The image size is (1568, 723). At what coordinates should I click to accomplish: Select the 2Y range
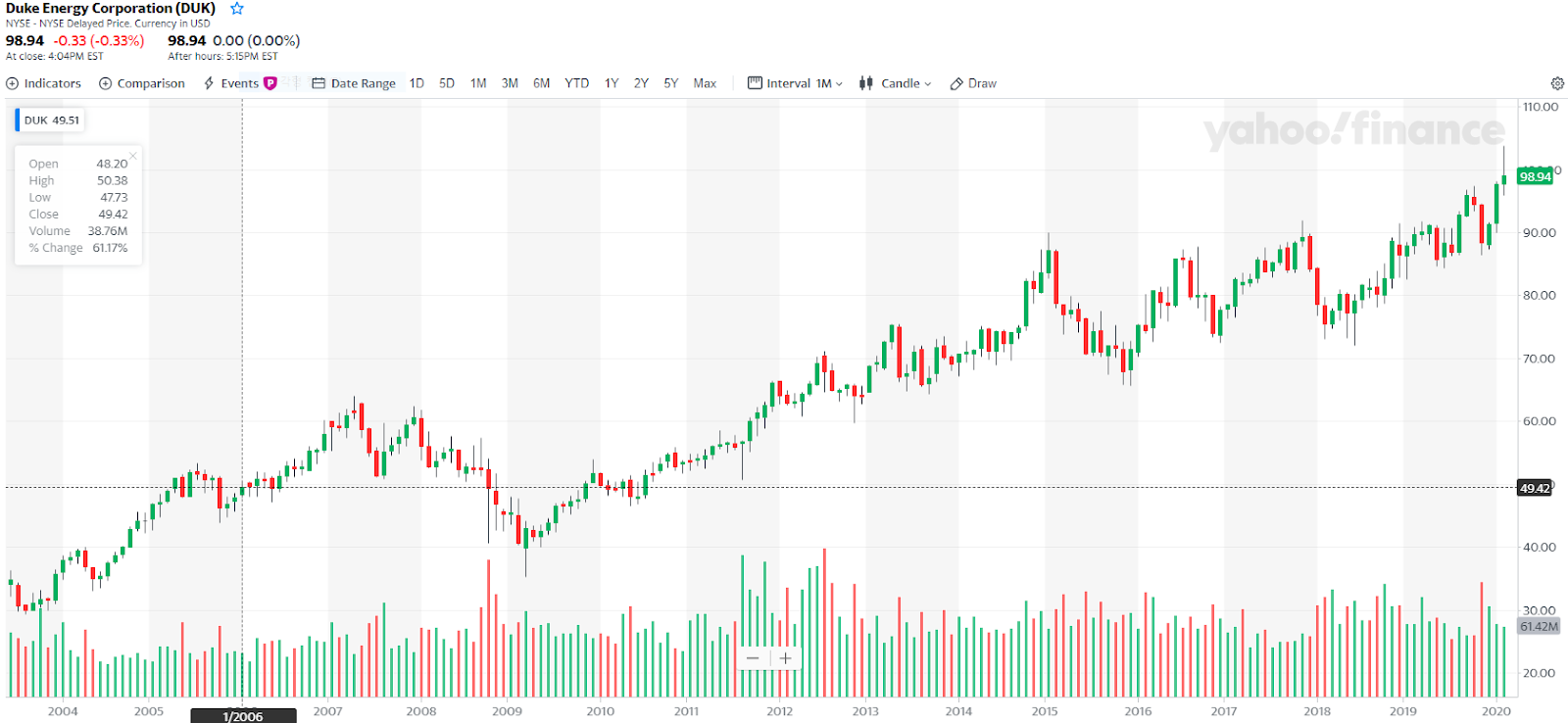point(641,83)
